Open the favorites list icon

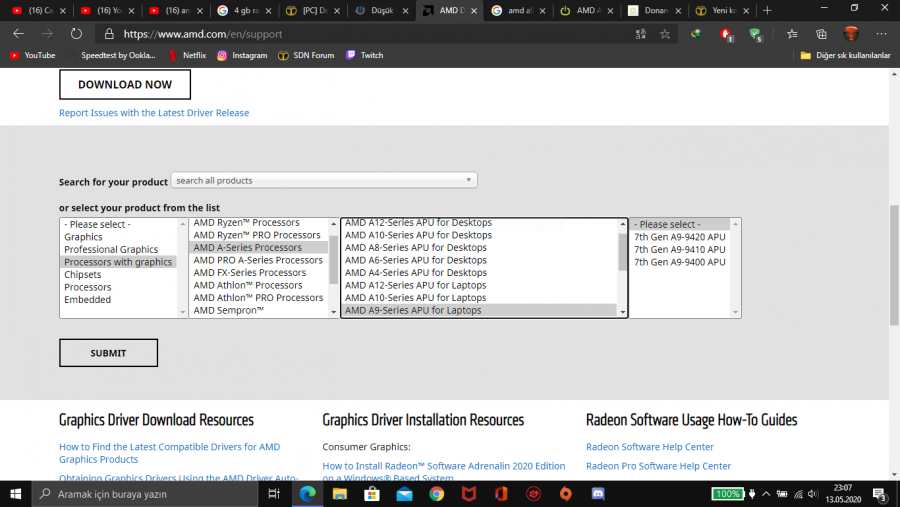(x=792, y=34)
